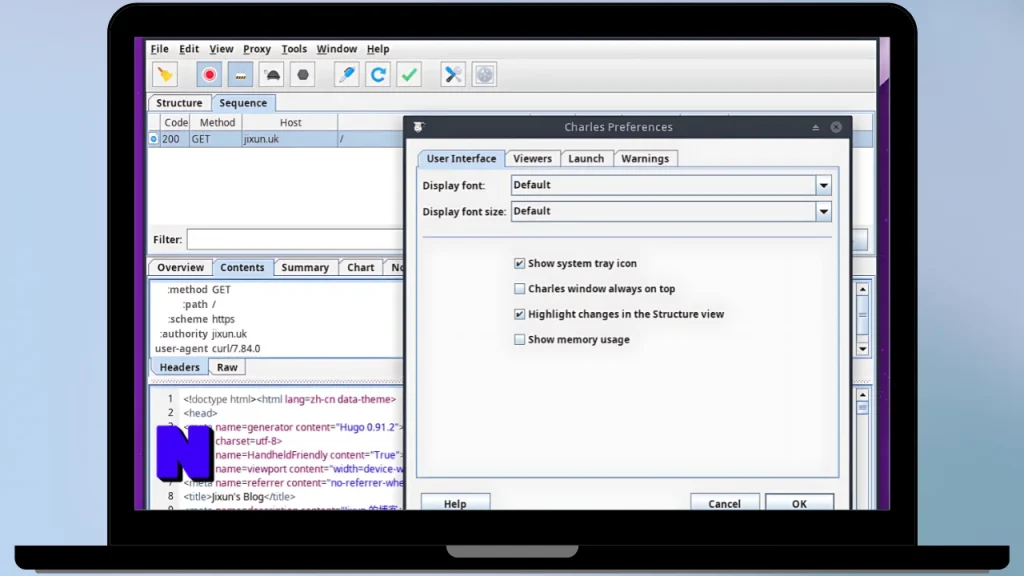Click the blue status icon in 200 GET row
Image resolution: width=1024 pixels, height=576 pixels.
(x=153, y=139)
